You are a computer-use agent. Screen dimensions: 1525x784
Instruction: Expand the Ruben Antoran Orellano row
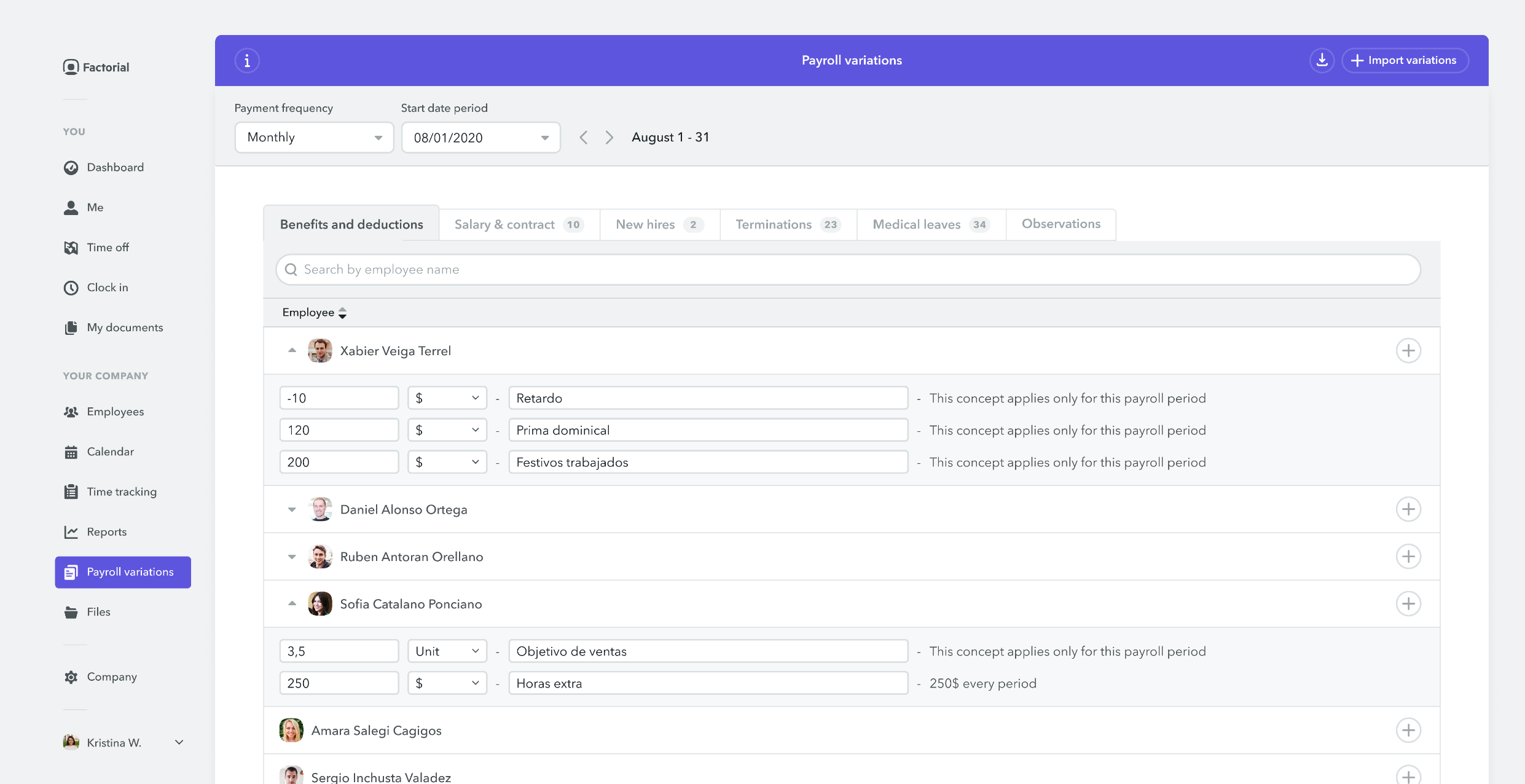(x=292, y=557)
